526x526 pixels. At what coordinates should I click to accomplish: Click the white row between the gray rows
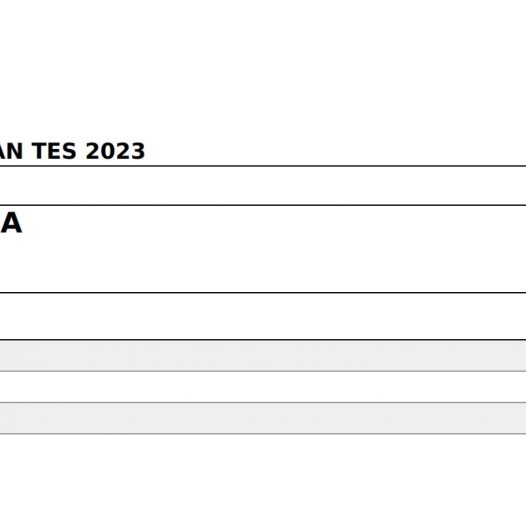263,387
